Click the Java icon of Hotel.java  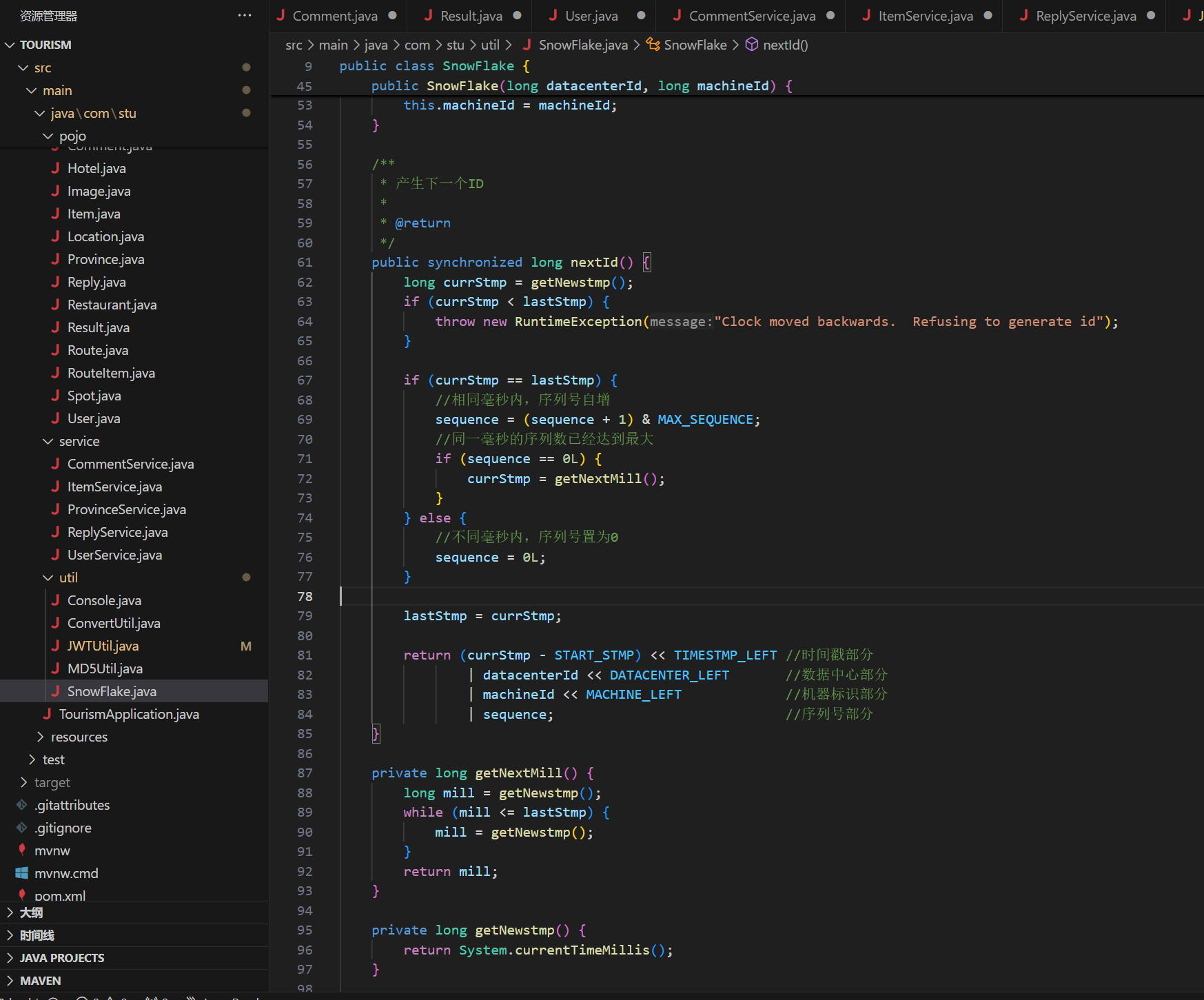tap(55, 168)
